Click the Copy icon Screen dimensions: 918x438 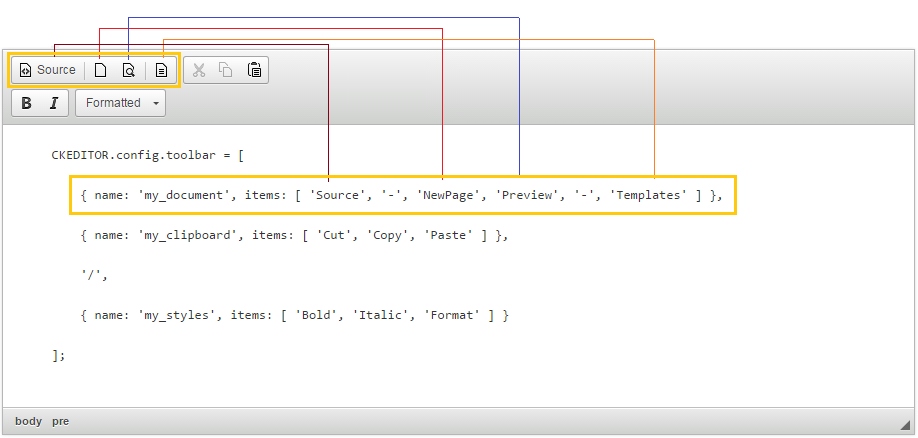tap(226, 70)
